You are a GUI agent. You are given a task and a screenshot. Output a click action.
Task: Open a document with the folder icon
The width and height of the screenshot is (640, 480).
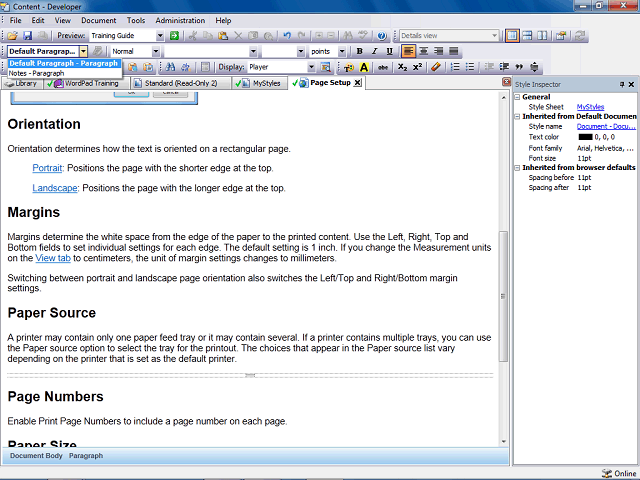pyautogui.click(x=13, y=36)
